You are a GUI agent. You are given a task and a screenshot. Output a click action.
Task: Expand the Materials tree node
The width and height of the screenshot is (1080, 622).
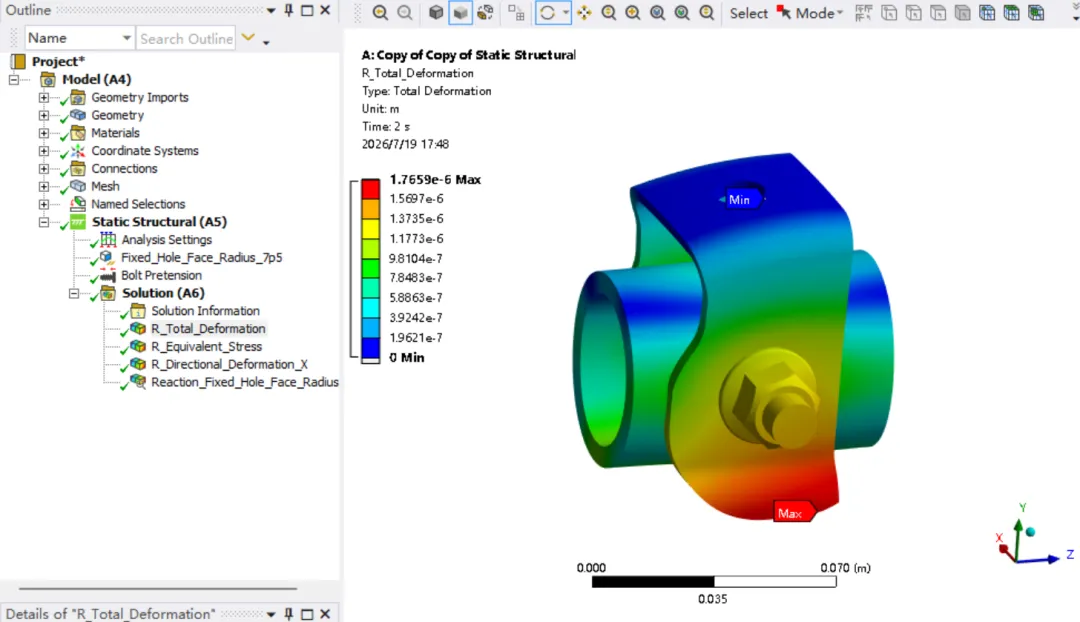pos(44,133)
